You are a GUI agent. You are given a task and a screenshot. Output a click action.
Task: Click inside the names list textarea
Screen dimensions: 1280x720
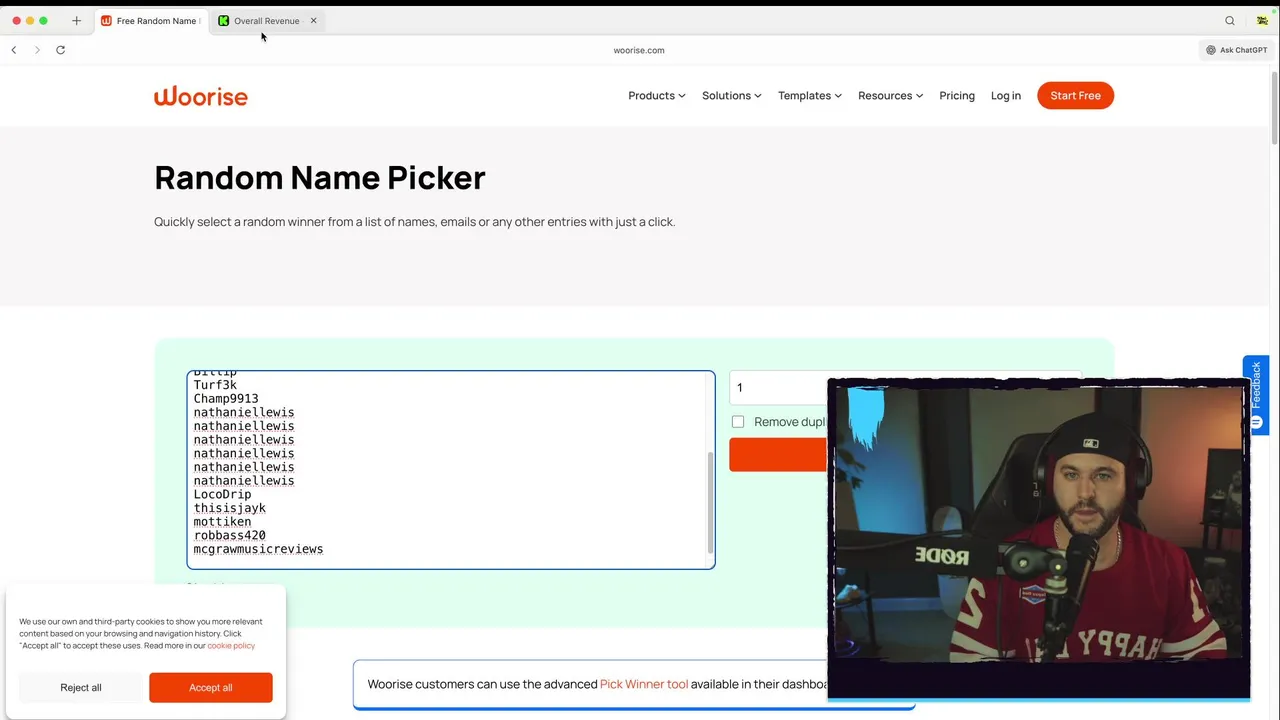450,470
